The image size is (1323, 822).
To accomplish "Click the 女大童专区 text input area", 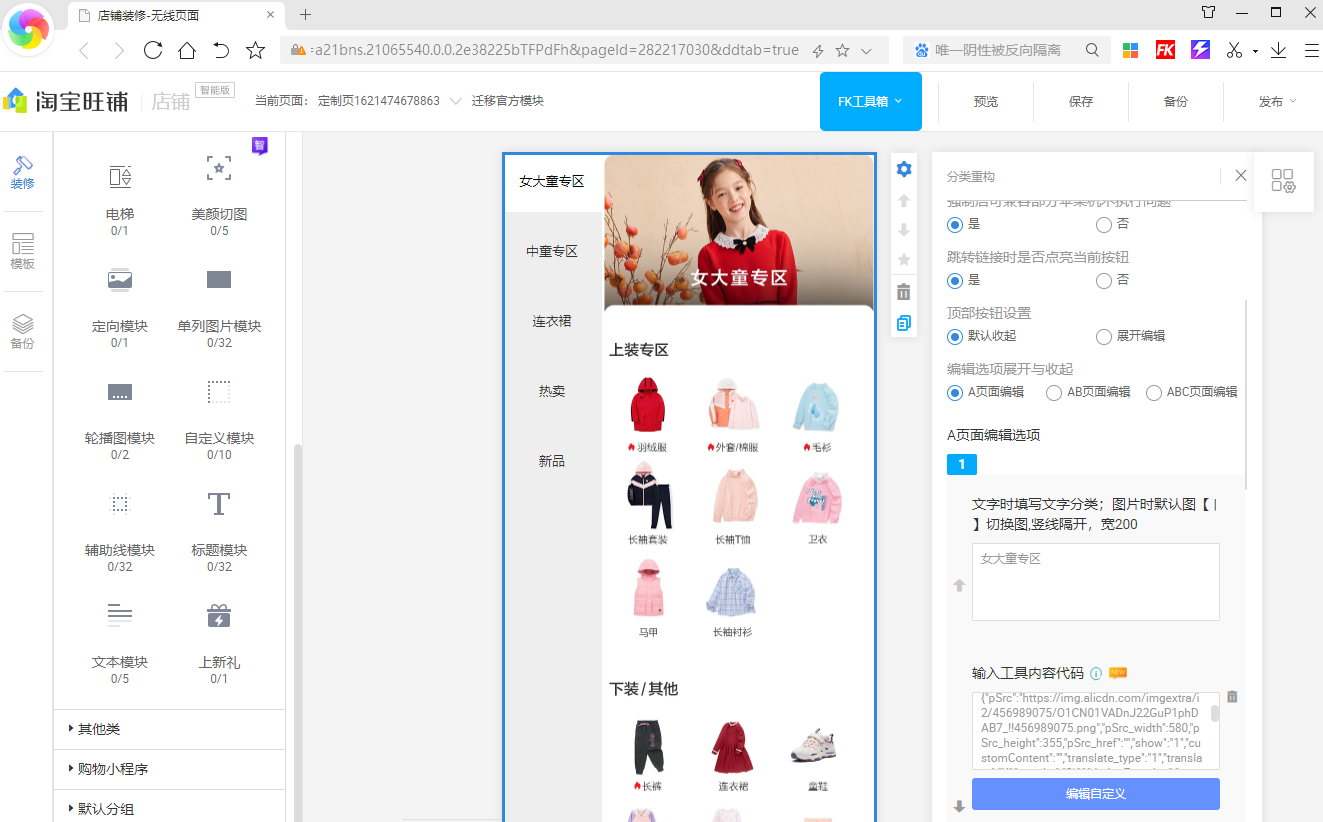I will (x=1095, y=582).
